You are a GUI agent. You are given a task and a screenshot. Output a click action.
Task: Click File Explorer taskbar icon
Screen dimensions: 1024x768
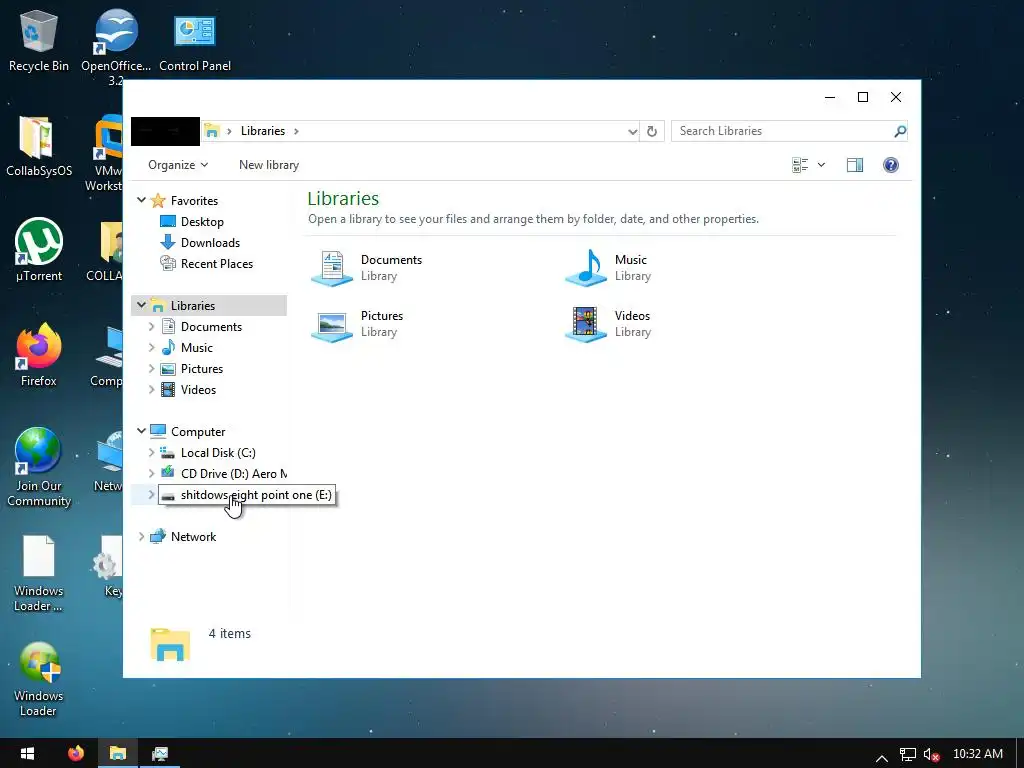click(x=118, y=753)
